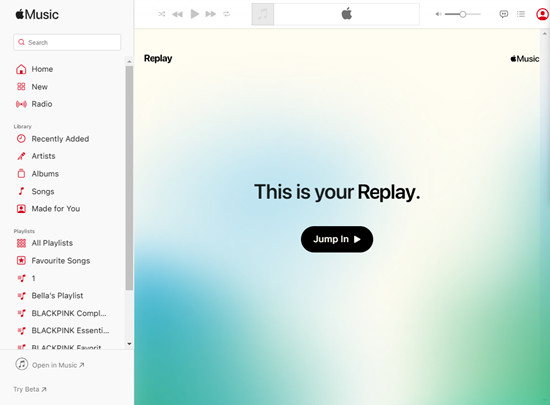Image resolution: width=550 pixels, height=405 pixels.
Task: Open Bella's Playlist
Action: click(x=57, y=296)
